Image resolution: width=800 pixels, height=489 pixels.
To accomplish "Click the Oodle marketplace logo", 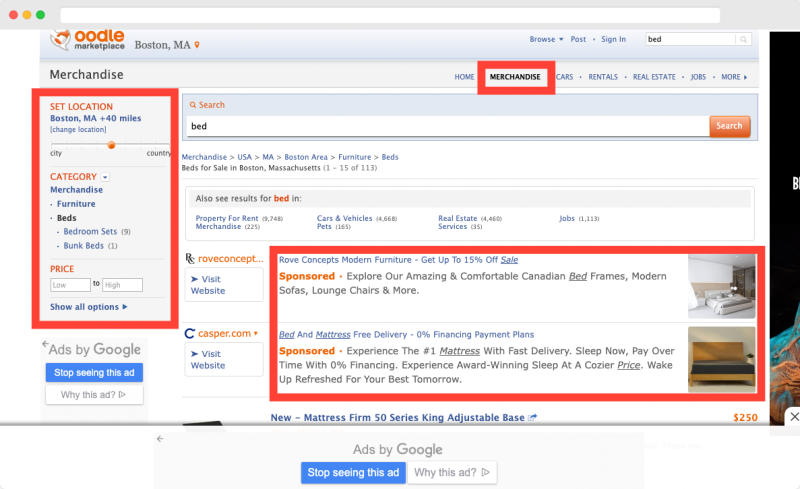I will 87,40.
